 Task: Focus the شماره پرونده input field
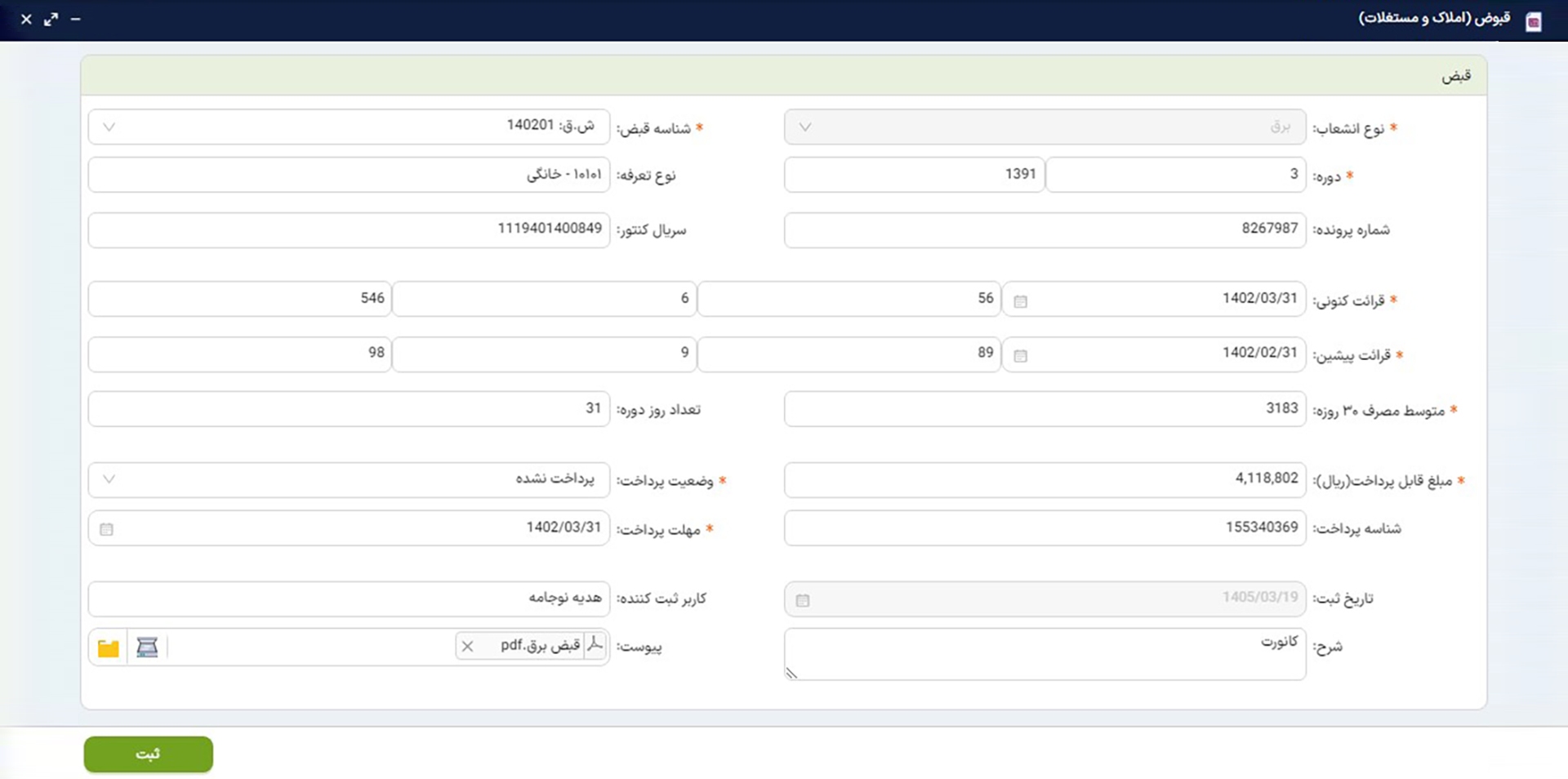(x=1045, y=230)
